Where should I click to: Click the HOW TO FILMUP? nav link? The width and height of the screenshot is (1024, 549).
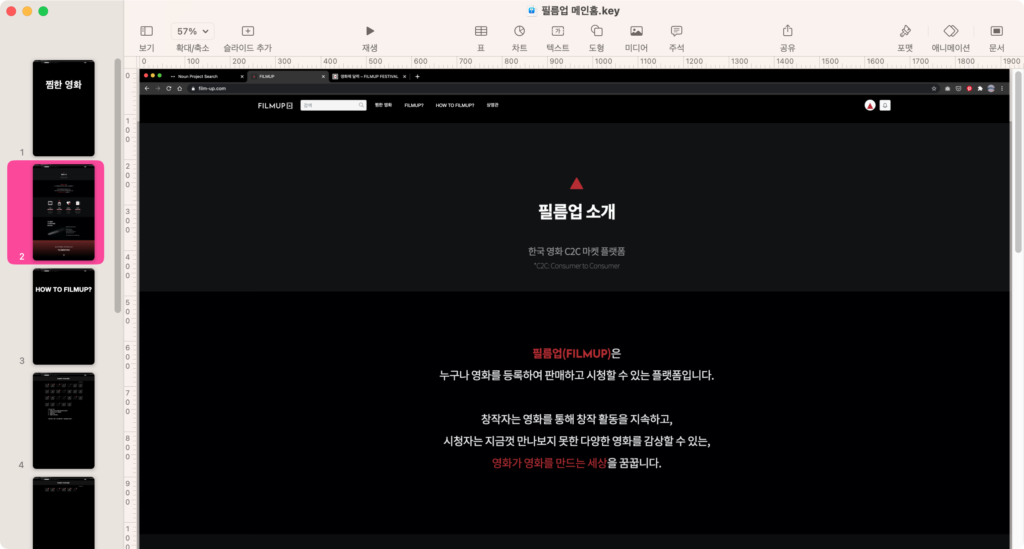point(455,105)
